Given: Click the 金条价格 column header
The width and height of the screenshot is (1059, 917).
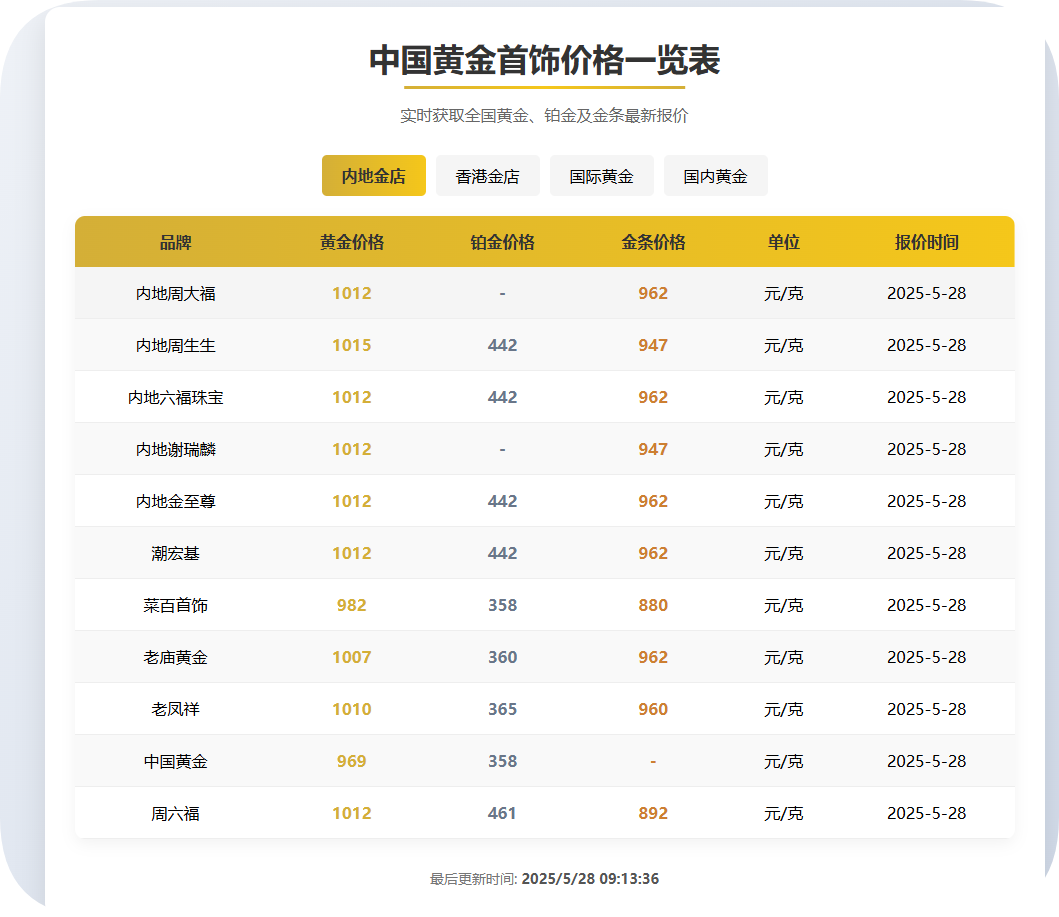Looking at the screenshot, I should [653, 242].
